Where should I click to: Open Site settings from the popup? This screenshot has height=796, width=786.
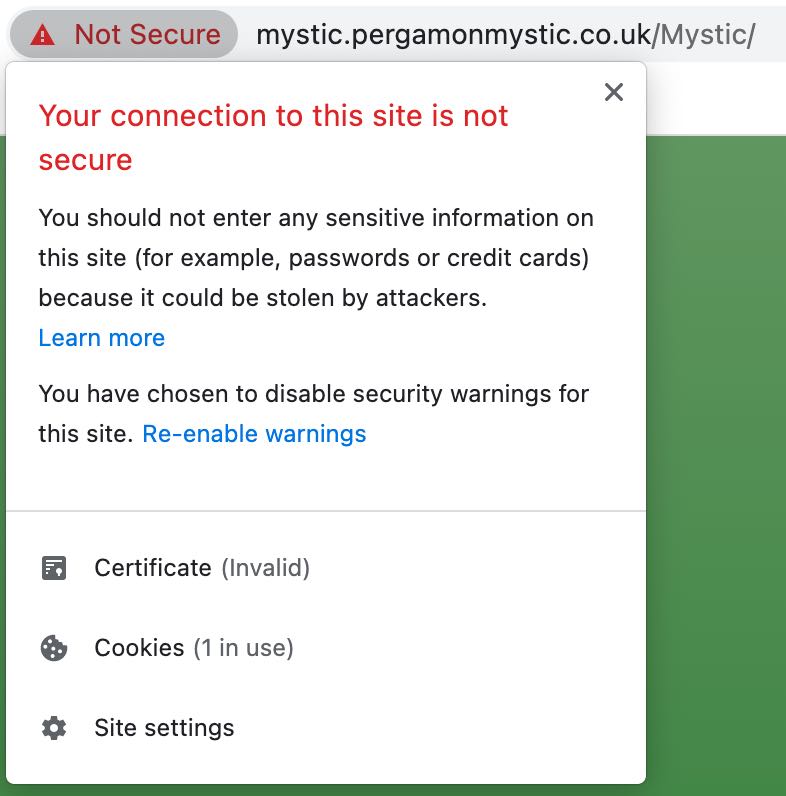click(326, 728)
